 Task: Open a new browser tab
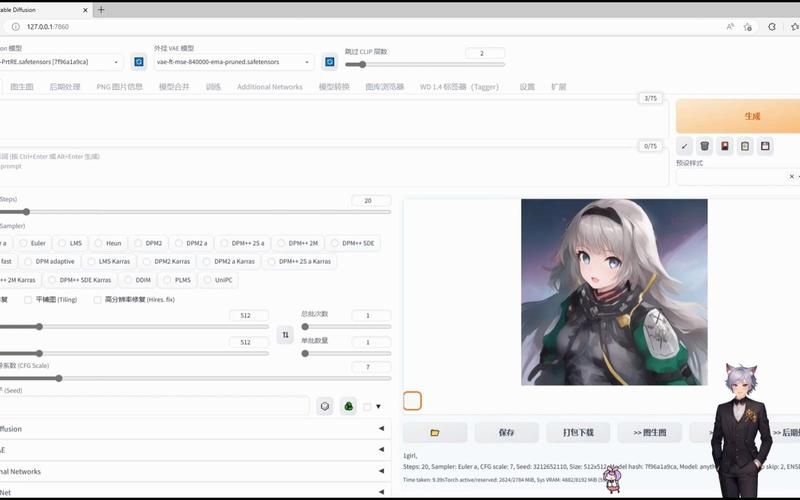tap(101, 10)
